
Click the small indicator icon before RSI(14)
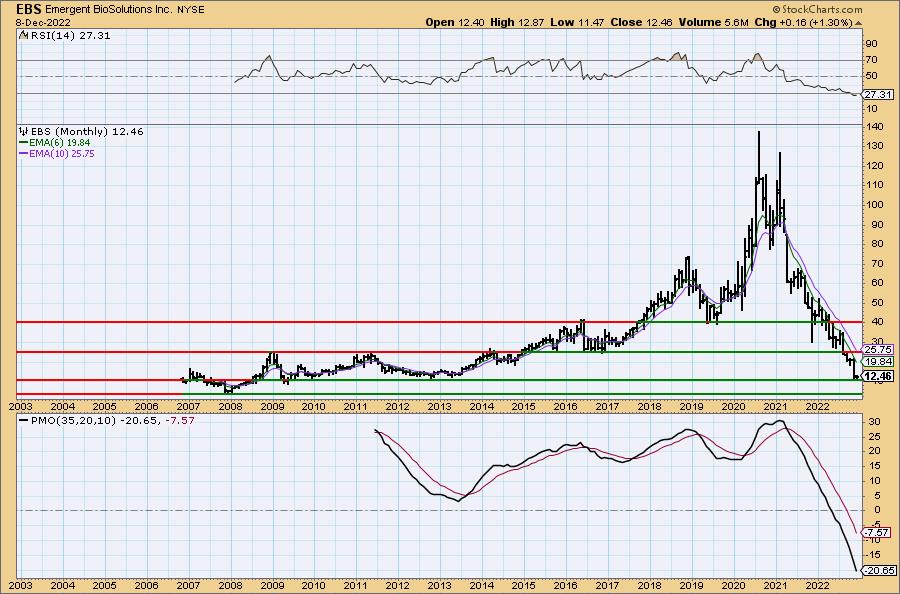click(23, 35)
